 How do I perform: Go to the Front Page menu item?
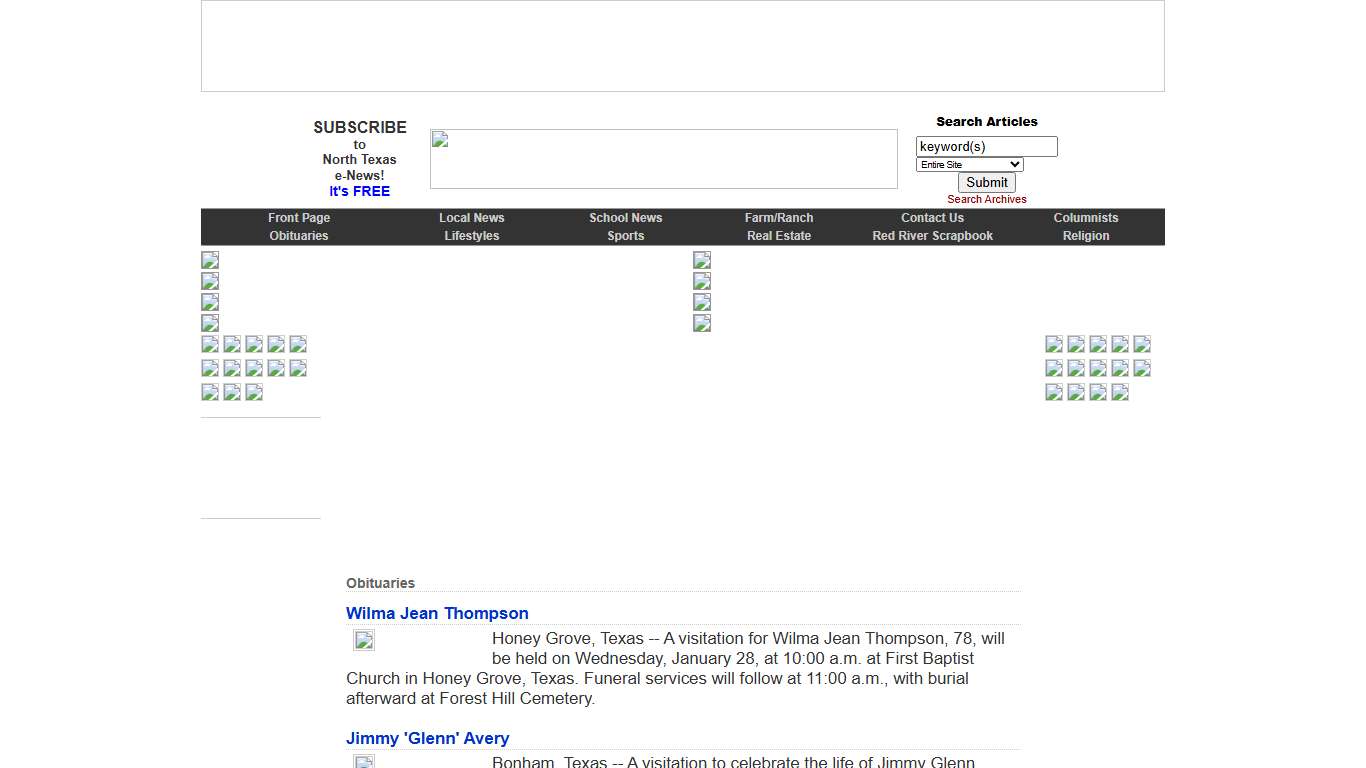(299, 218)
